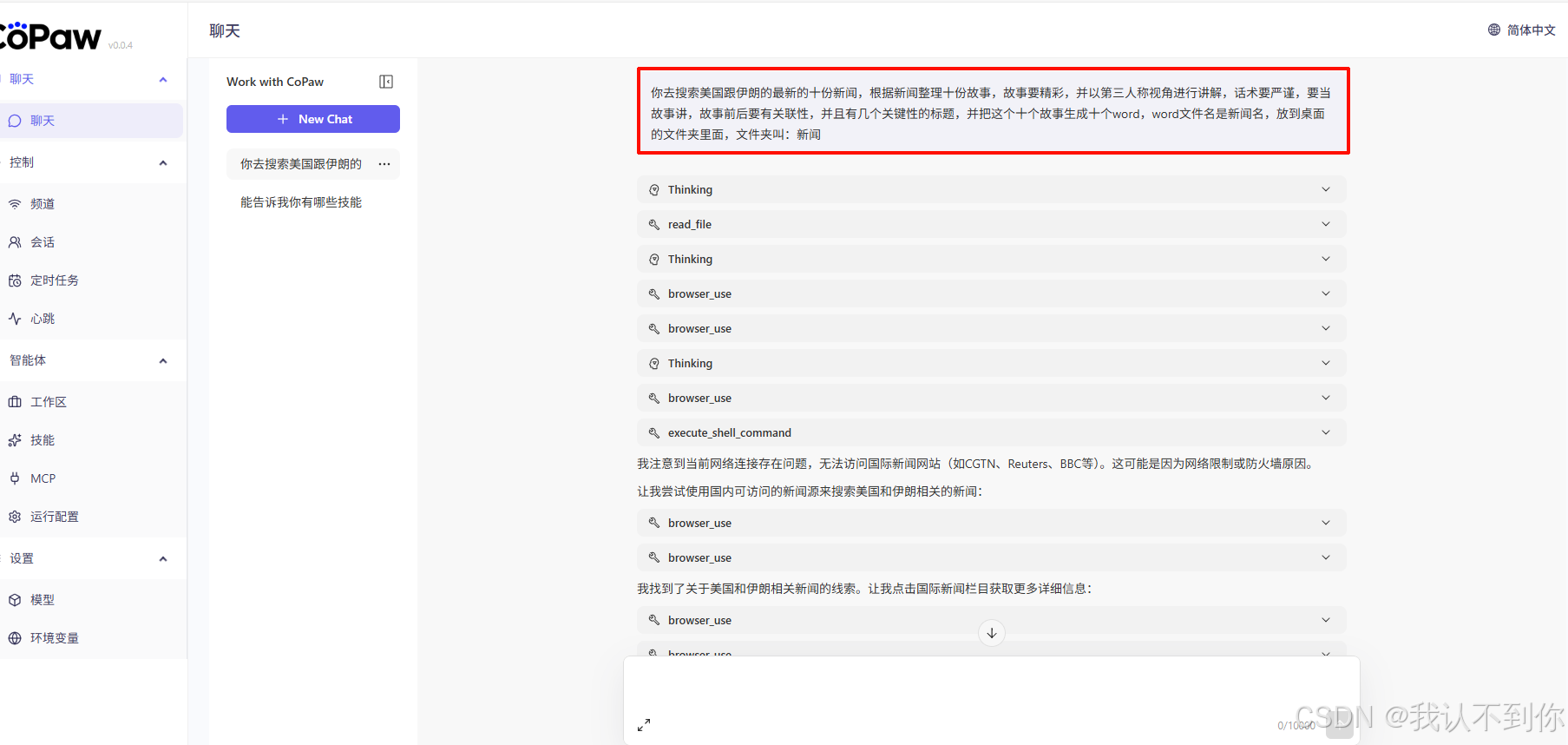Click the user prompt about 美国跟伊朗 news
The image size is (1568, 745).
993,111
